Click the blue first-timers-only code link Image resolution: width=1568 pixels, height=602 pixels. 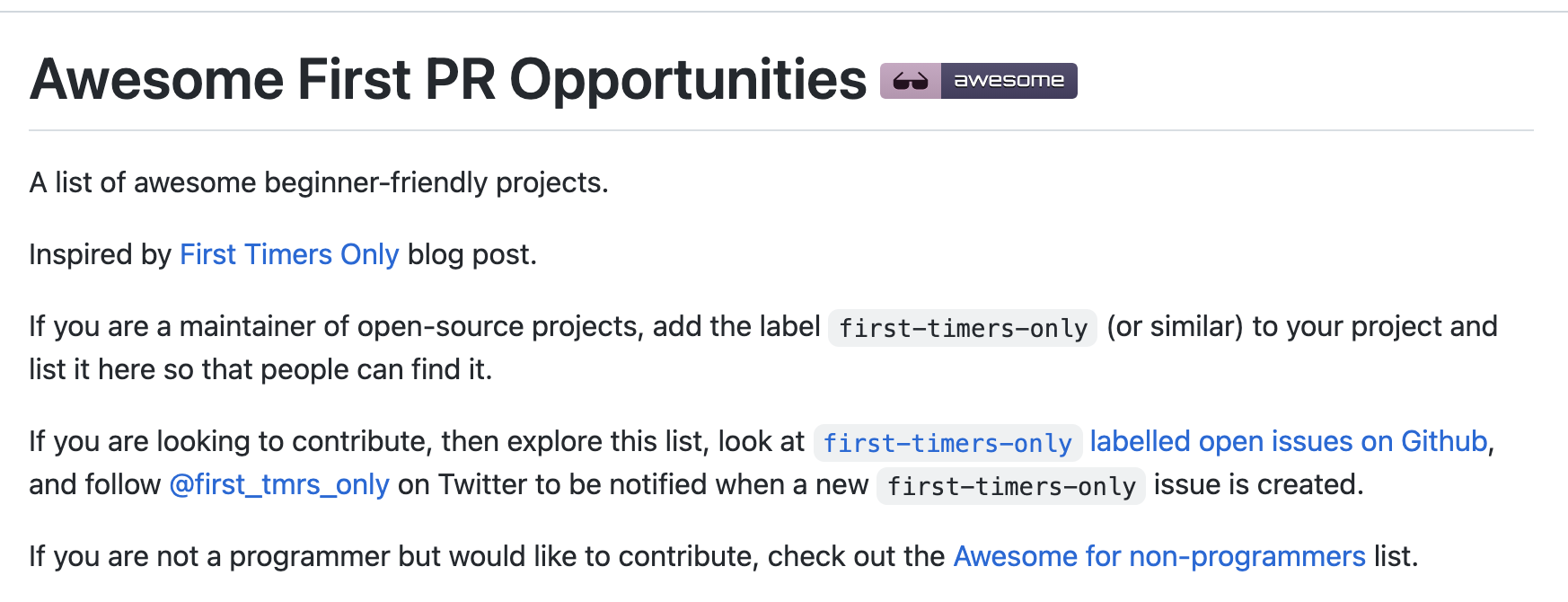[947, 443]
